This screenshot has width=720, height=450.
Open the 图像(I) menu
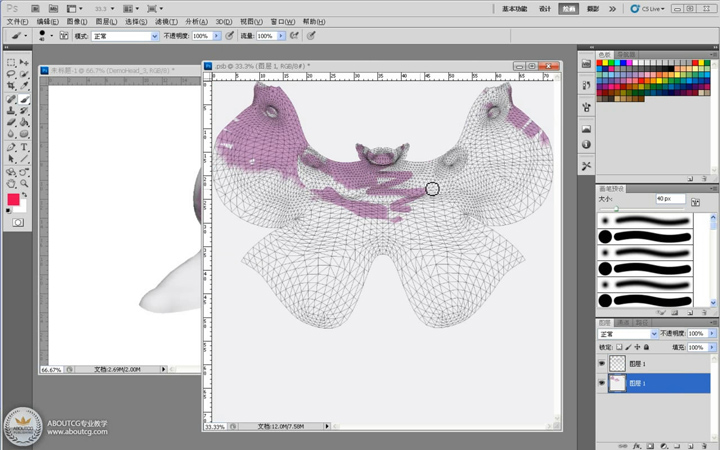[77, 22]
